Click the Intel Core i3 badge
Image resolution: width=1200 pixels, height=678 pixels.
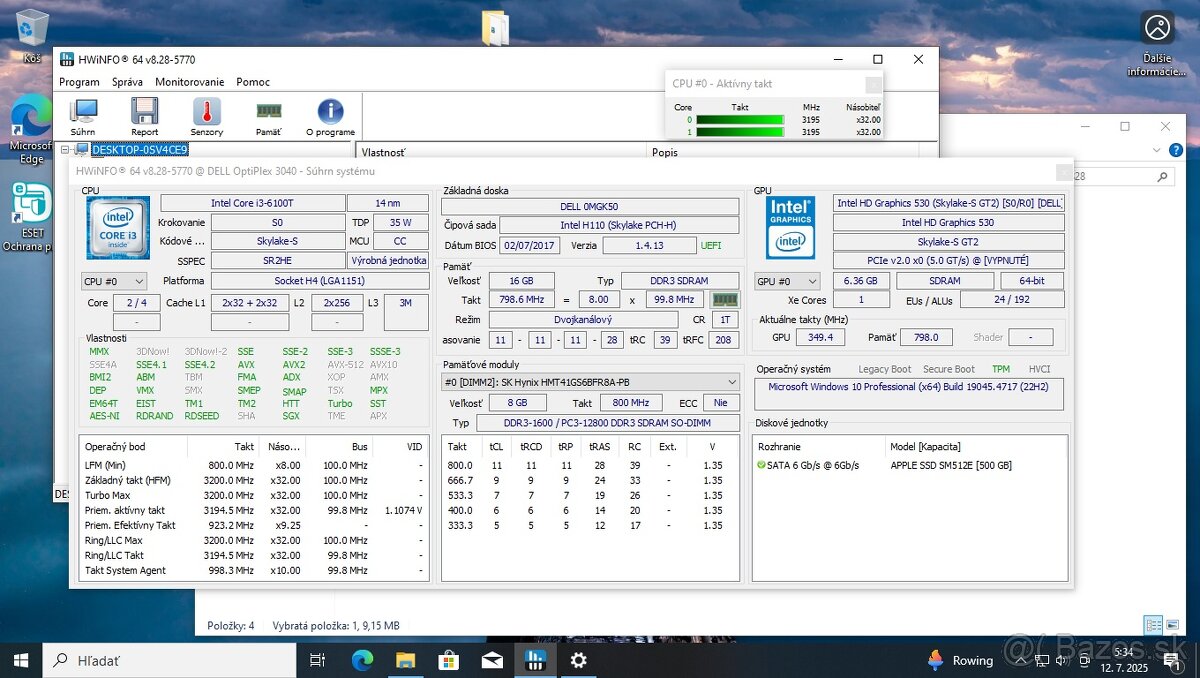click(117, 227)
